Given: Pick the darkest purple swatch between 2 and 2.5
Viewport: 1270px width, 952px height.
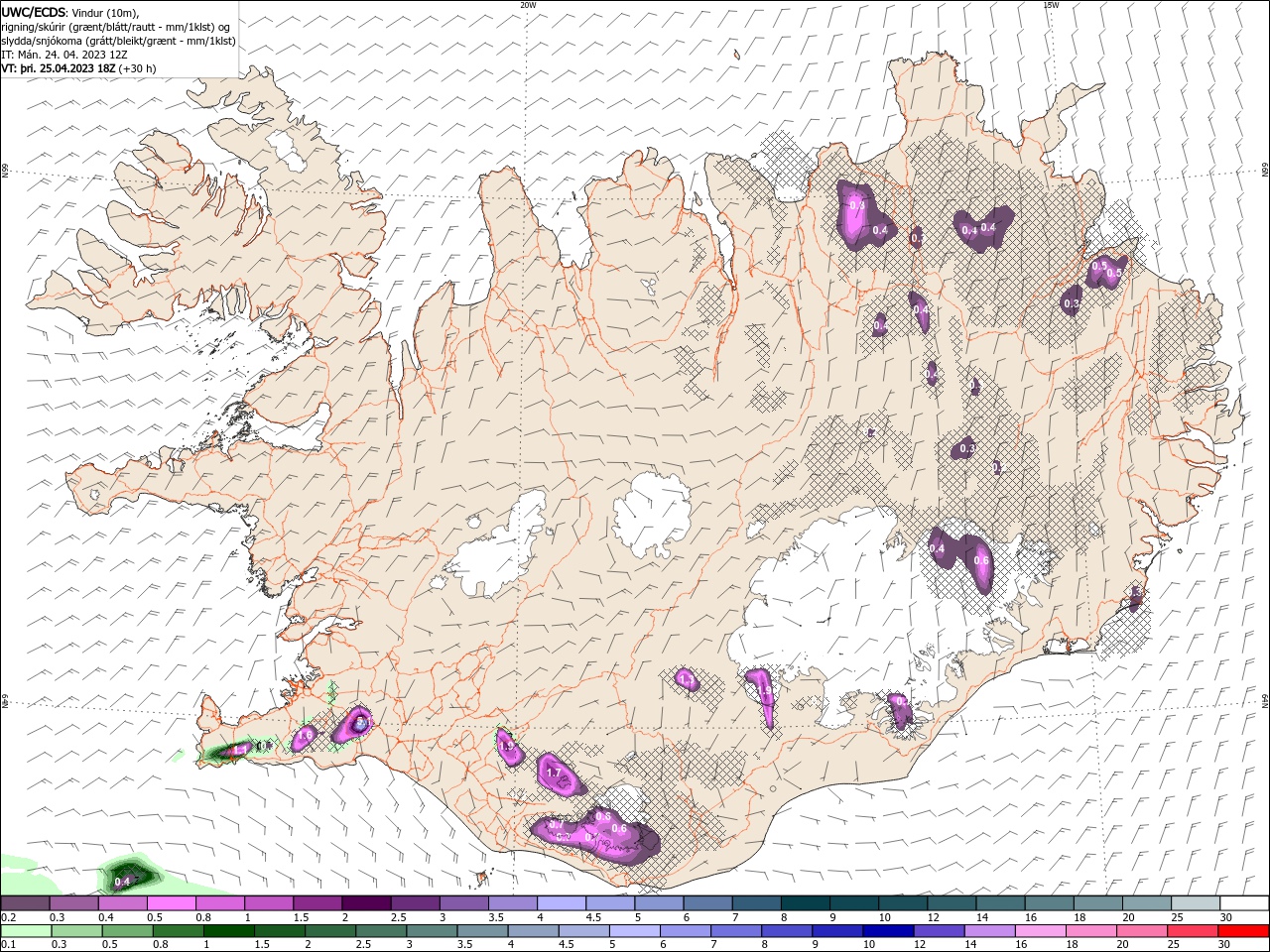Looking at the screenshot, I should coord(365,903).
